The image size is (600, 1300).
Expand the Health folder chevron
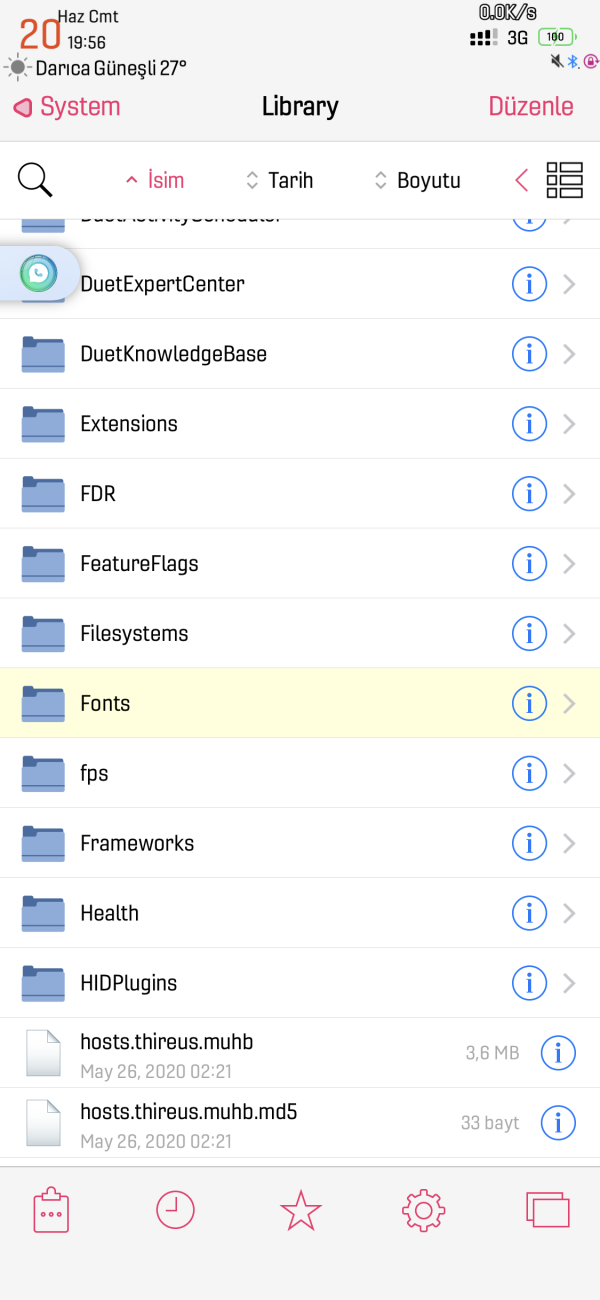tap(570, 914)
